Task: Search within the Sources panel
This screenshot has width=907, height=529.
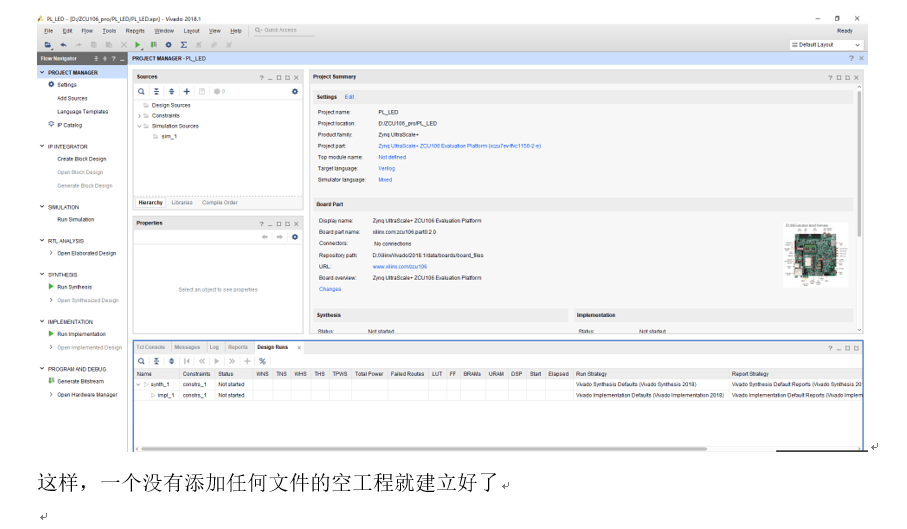Action: [141, 91]
